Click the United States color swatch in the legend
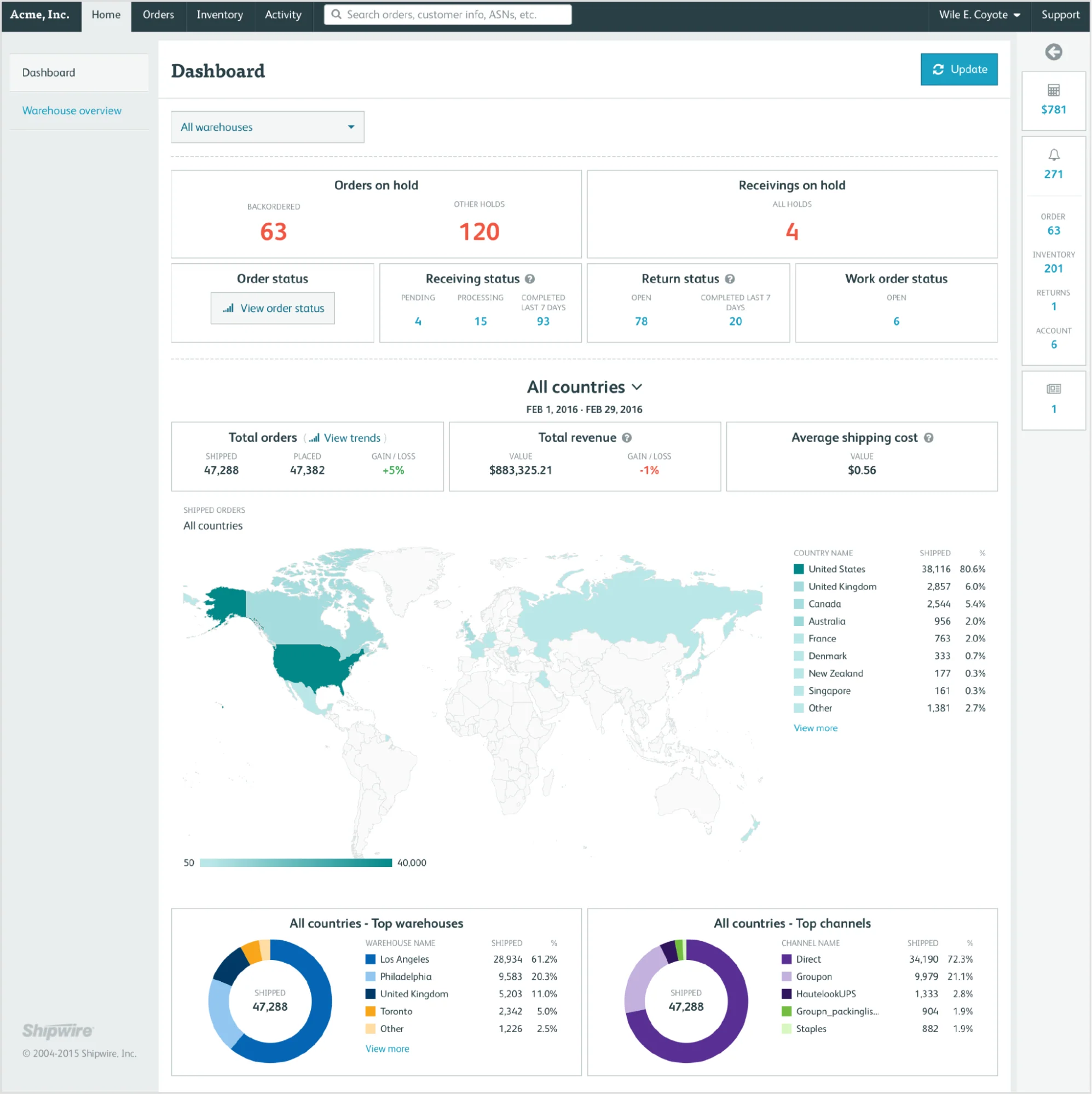 tap(798, 569)
